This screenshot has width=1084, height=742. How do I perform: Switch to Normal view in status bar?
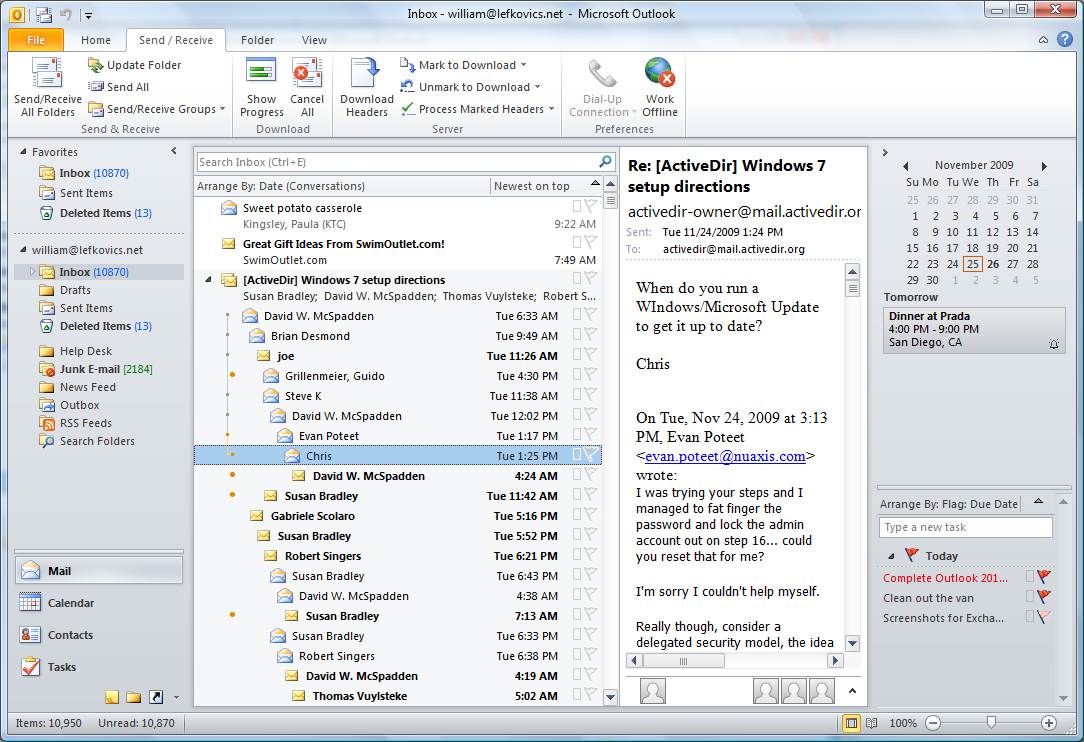pyautogui.click(x=852, y=723)
